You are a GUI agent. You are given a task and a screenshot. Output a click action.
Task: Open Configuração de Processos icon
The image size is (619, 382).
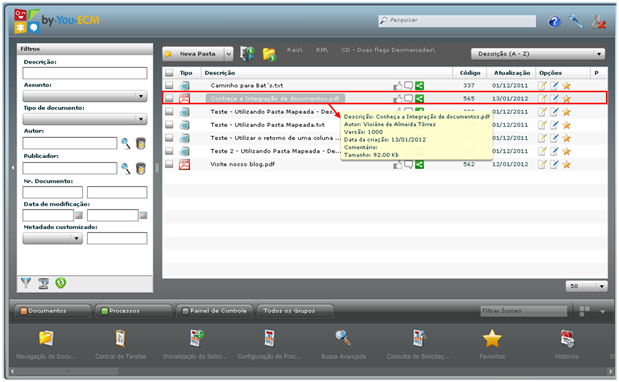click(270, 339)
